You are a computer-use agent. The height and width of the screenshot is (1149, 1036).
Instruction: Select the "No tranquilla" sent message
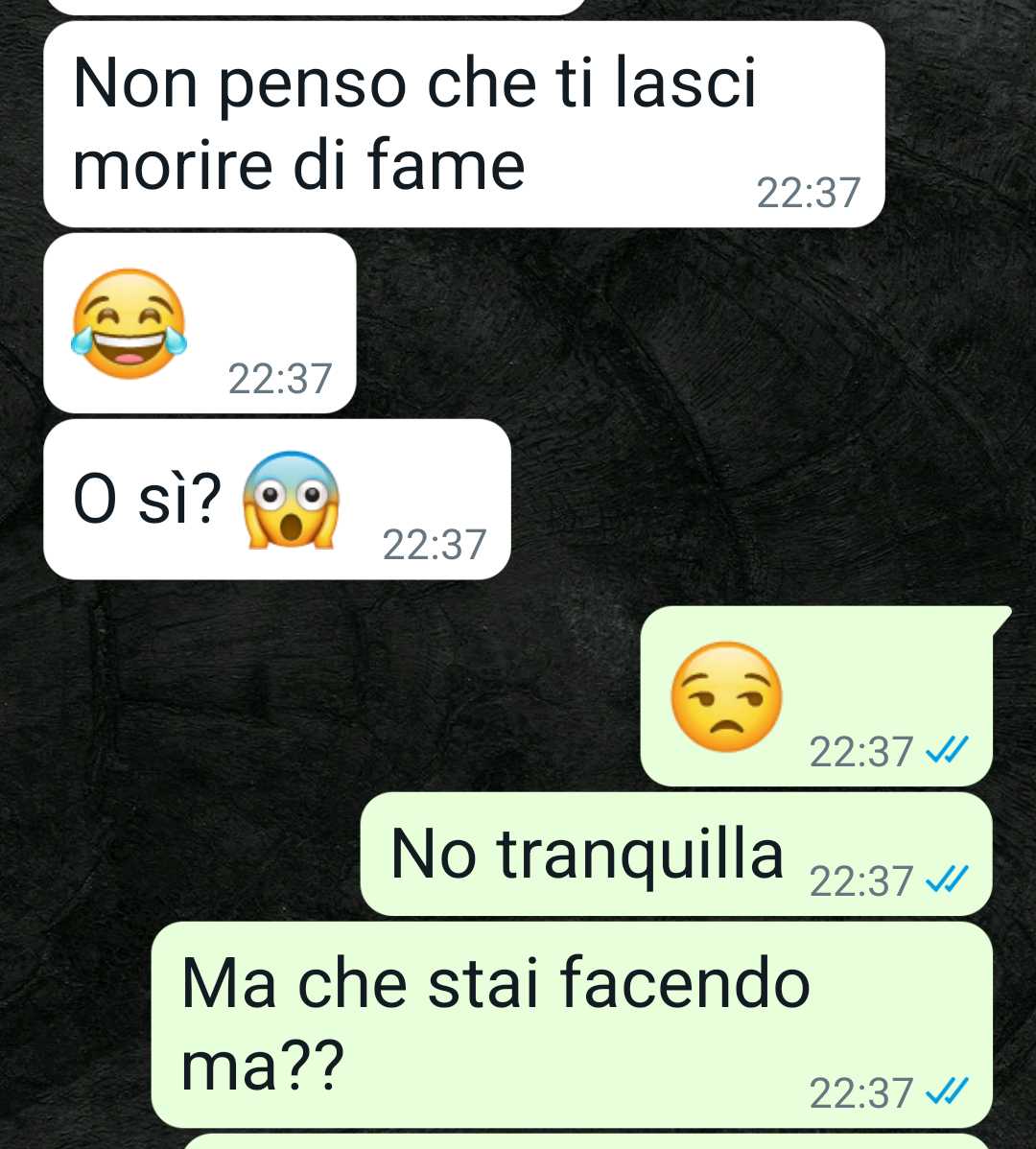pyautogui.click(x=676, y=854)
